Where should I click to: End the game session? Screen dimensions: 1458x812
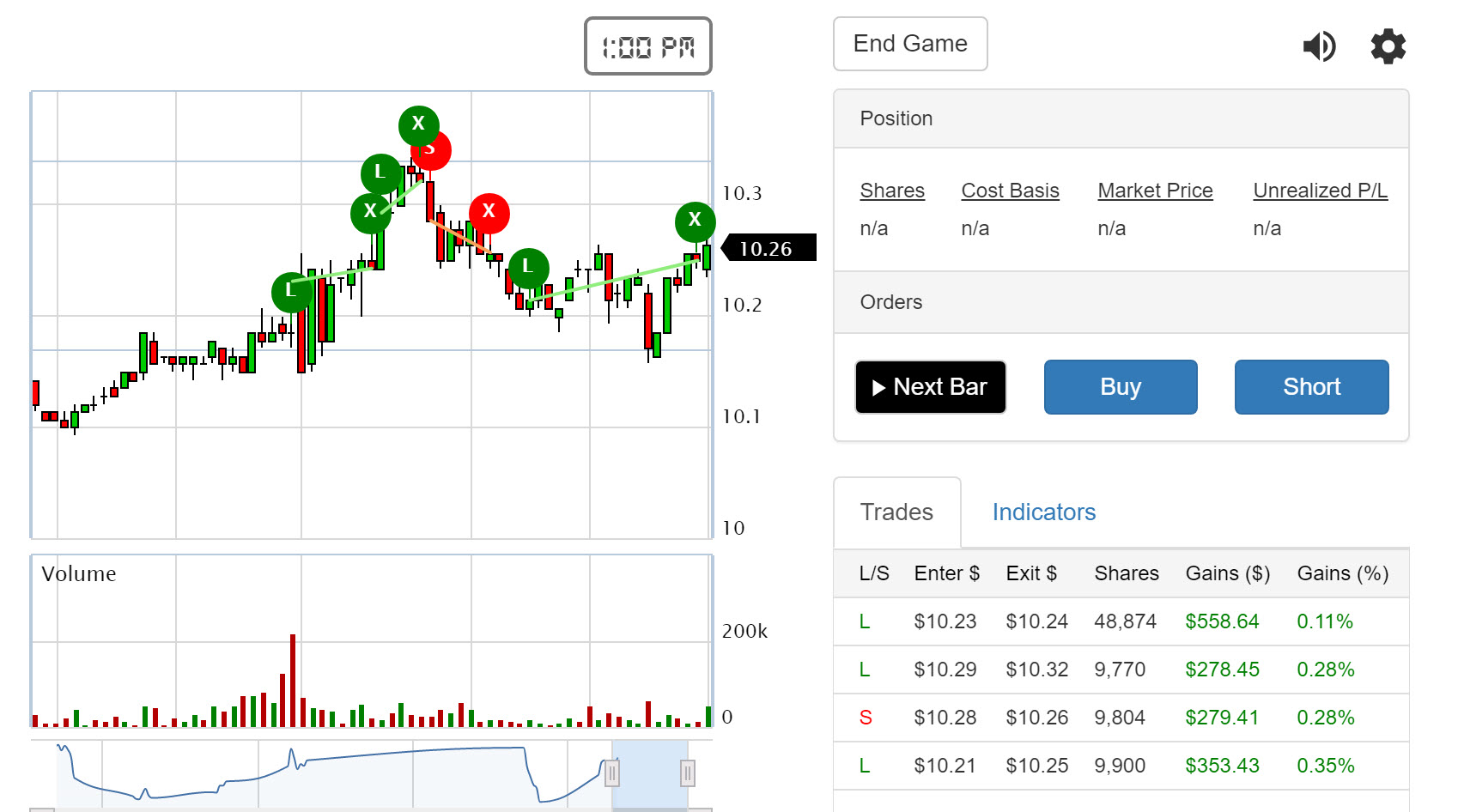909,44
